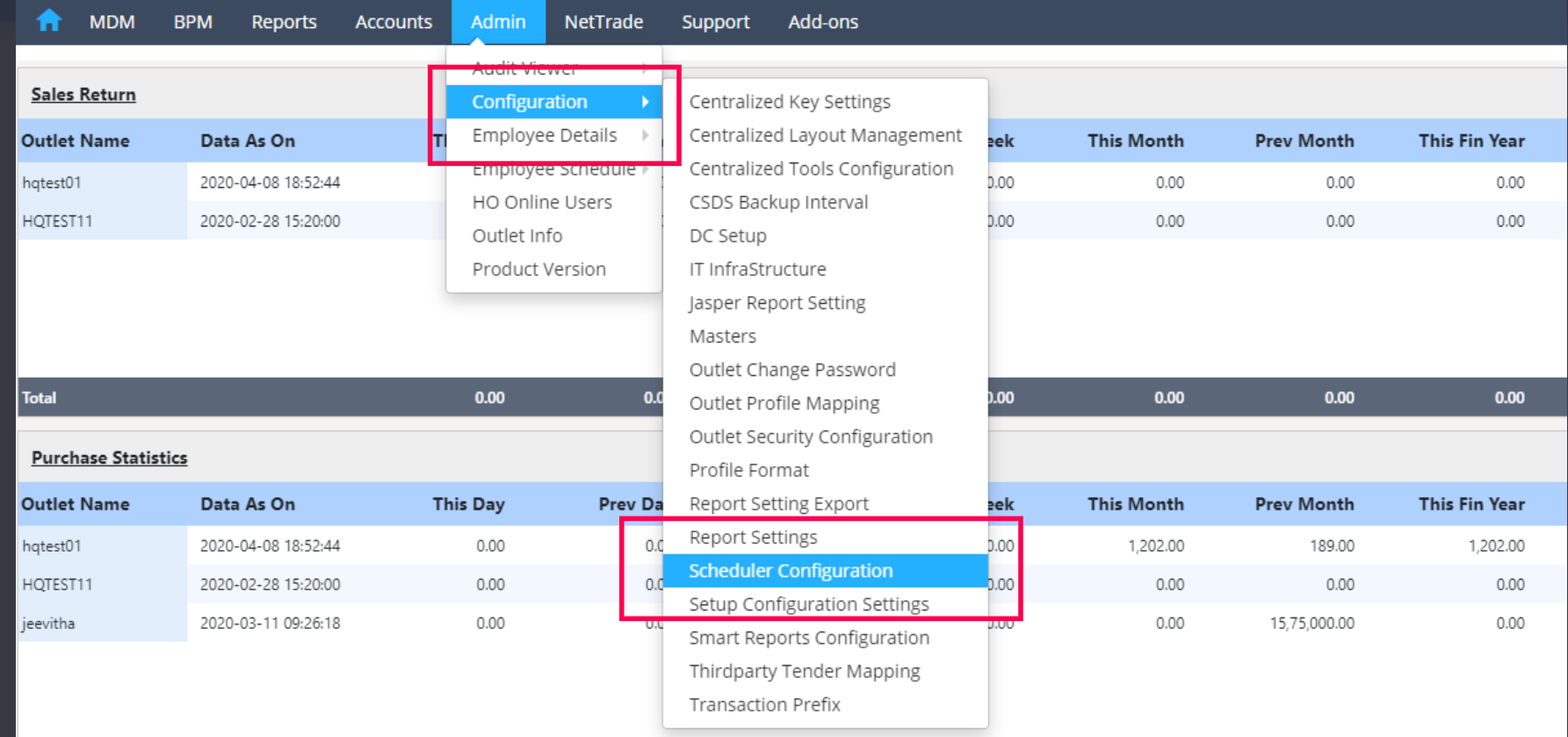
Task: Click HO Online Users menu item
Action: click(542, 202)
